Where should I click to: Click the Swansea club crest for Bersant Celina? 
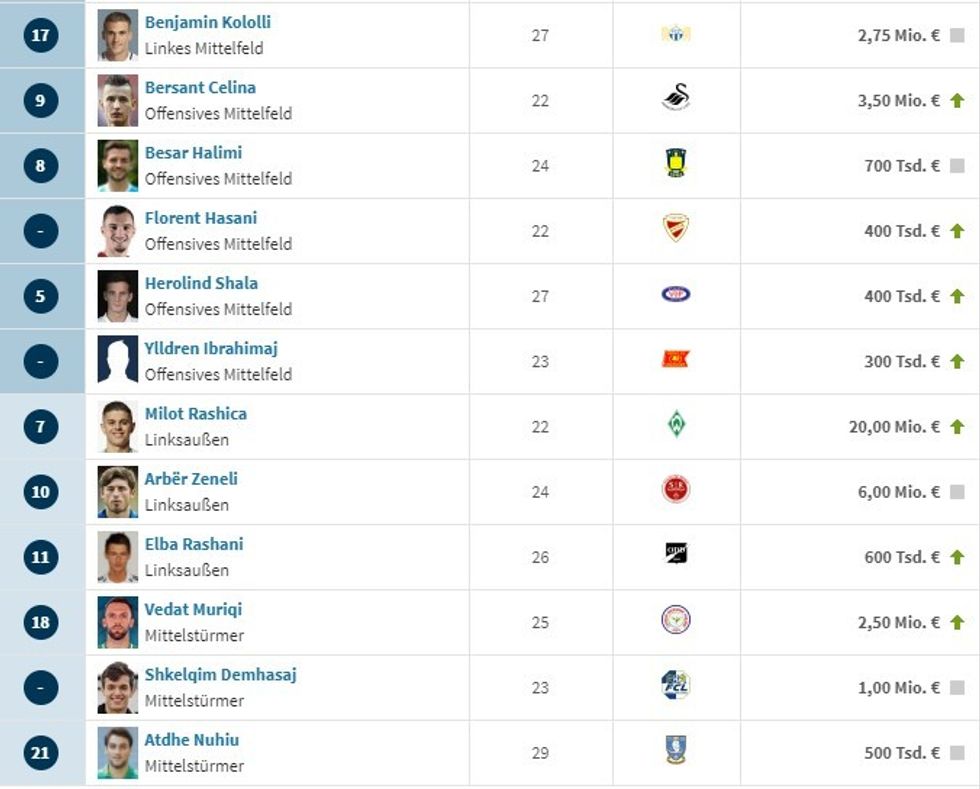click(676, 98)
